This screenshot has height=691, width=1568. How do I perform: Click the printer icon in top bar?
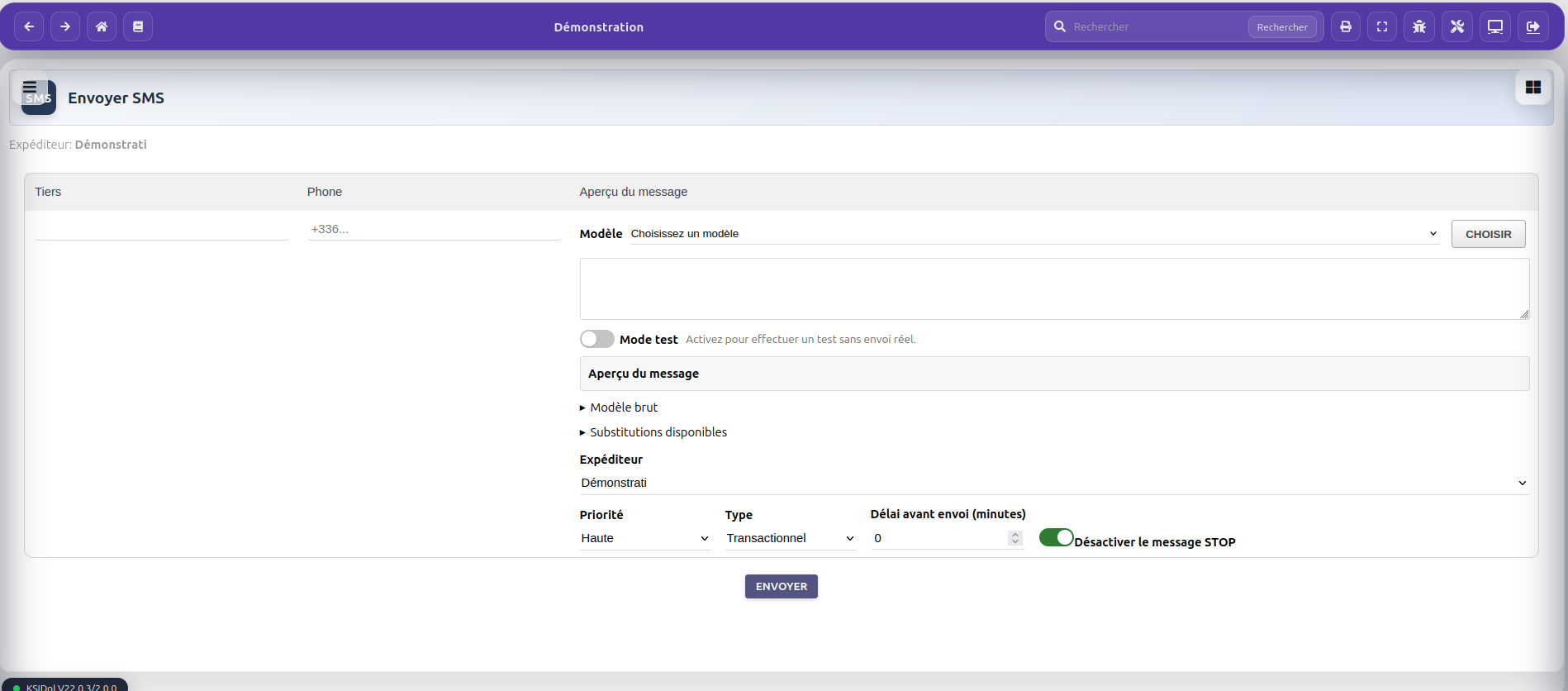point(1346,26)
